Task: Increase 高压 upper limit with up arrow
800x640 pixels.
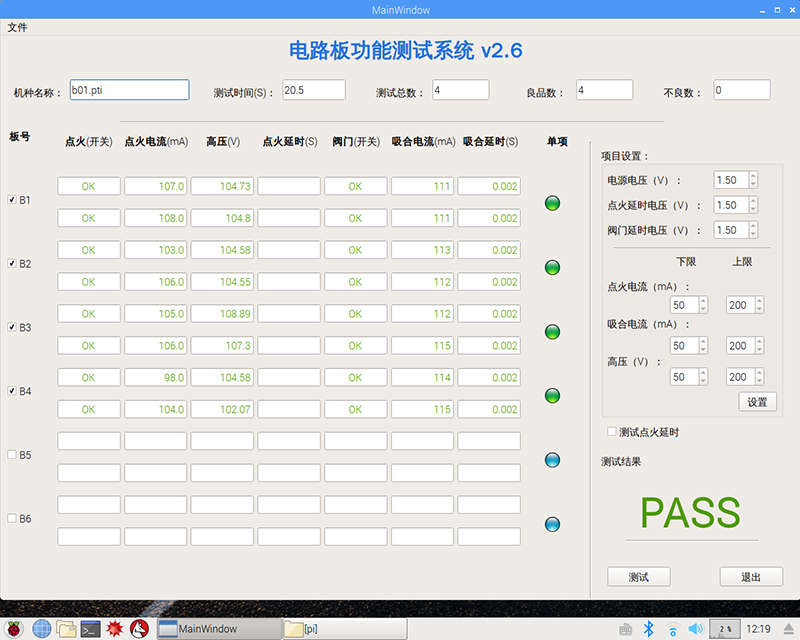Action: (x=759, y=373)
